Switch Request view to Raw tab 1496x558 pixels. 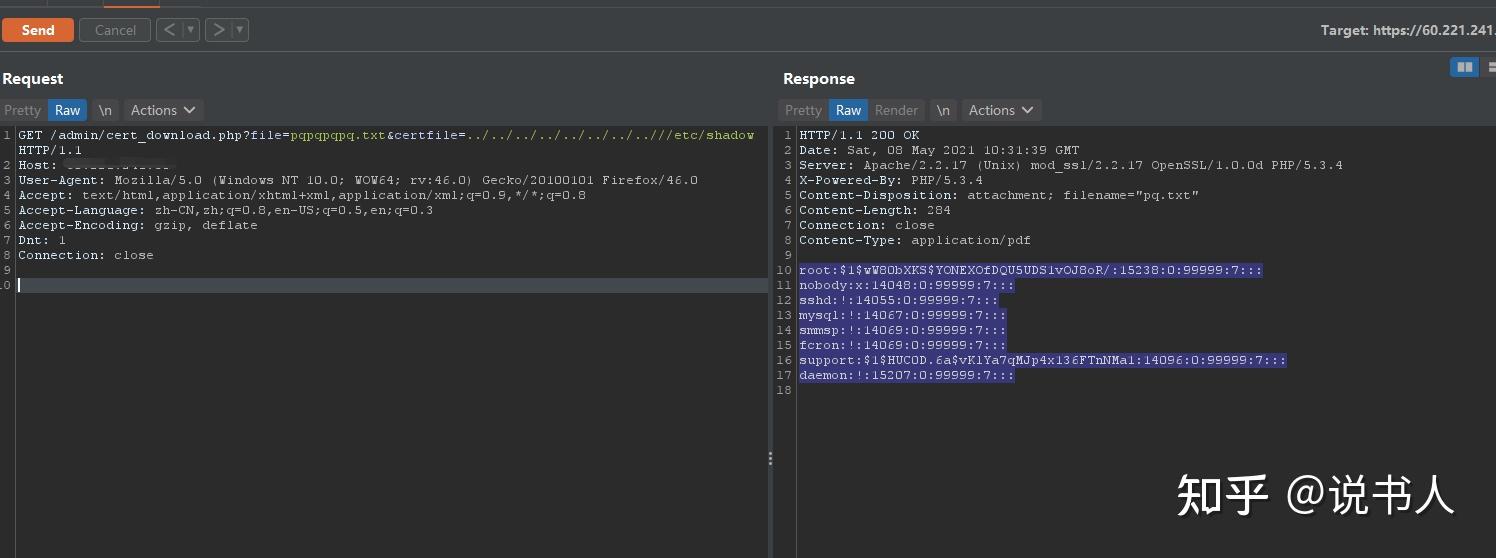coord(68,110)
